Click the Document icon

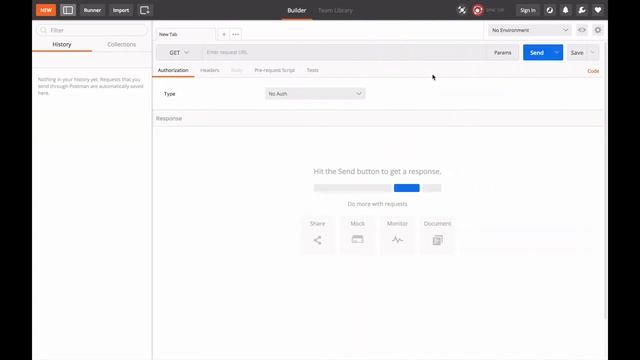pos(438,240)
